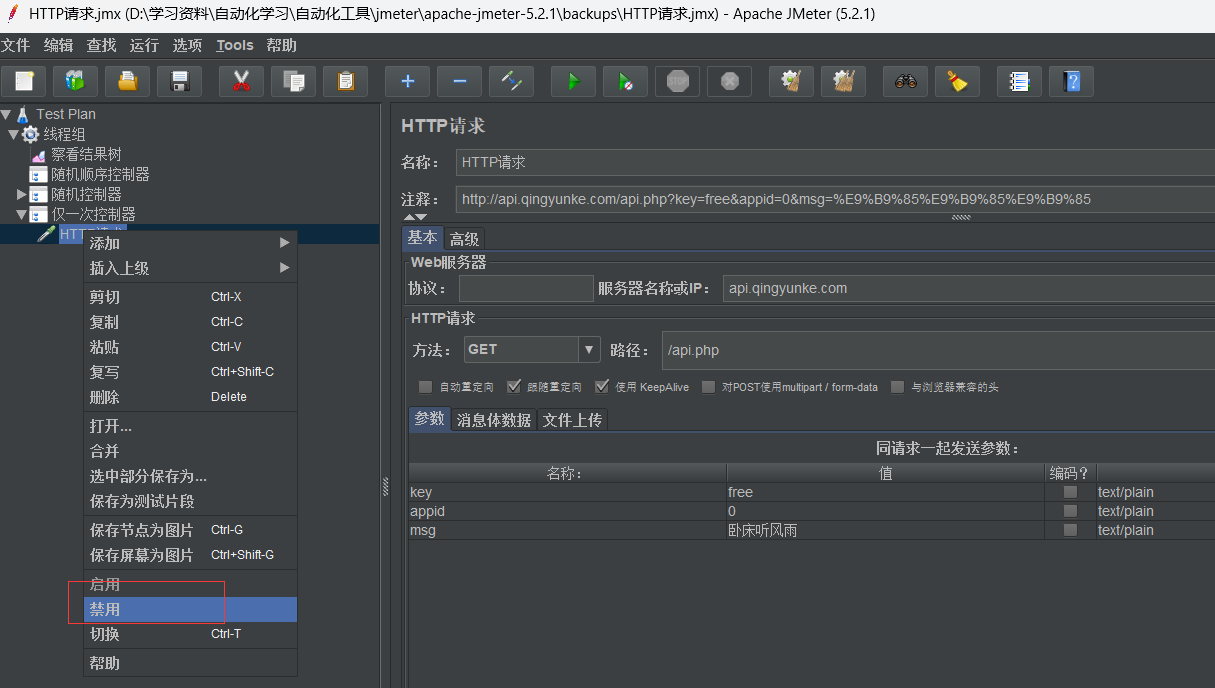Screen dimensions: 1215x688
Task: Collapse the Test Plan tree node
Action: coord(6,114)
